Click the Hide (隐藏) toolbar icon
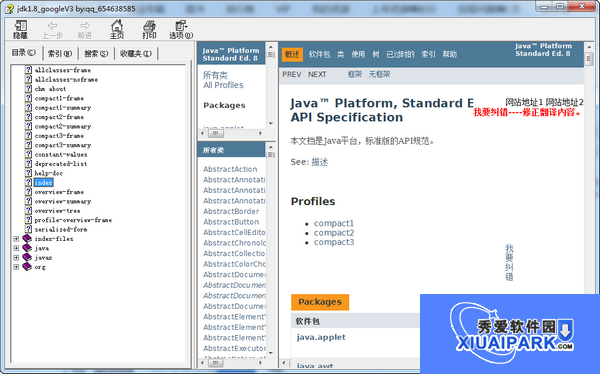600x374 pixels. 20,29
